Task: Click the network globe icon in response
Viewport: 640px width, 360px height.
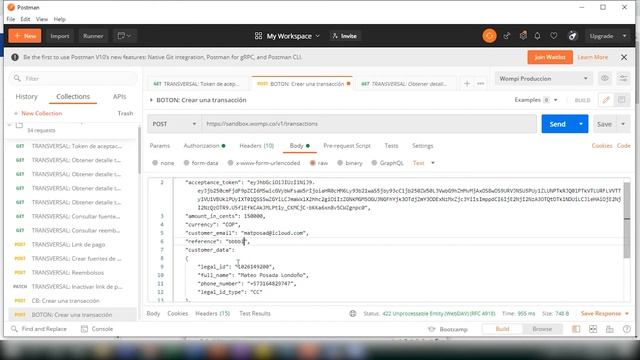Action: pyautogui.click(x=353, y=313)
